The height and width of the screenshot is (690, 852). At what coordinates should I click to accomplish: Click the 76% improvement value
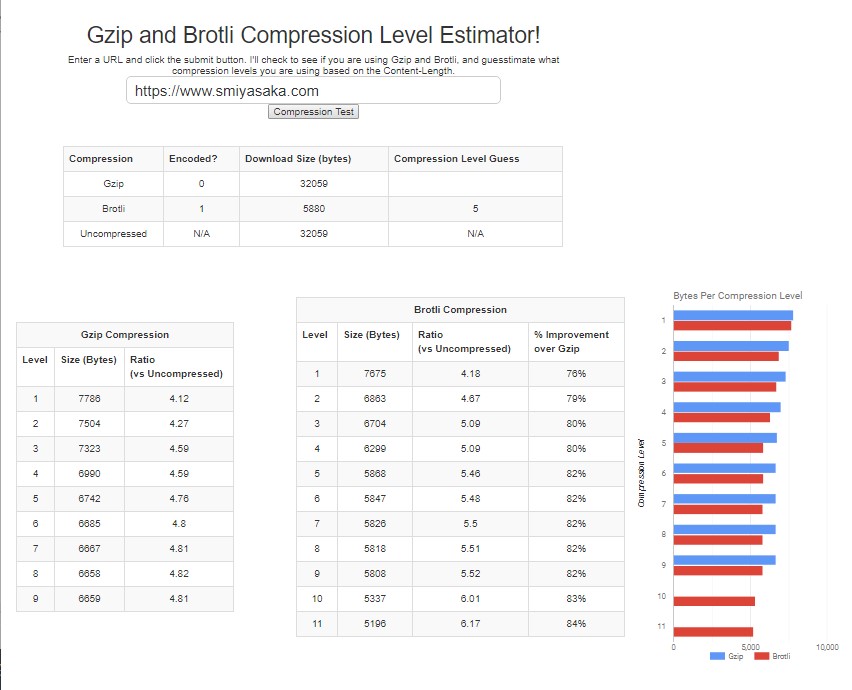coord(576,374)
